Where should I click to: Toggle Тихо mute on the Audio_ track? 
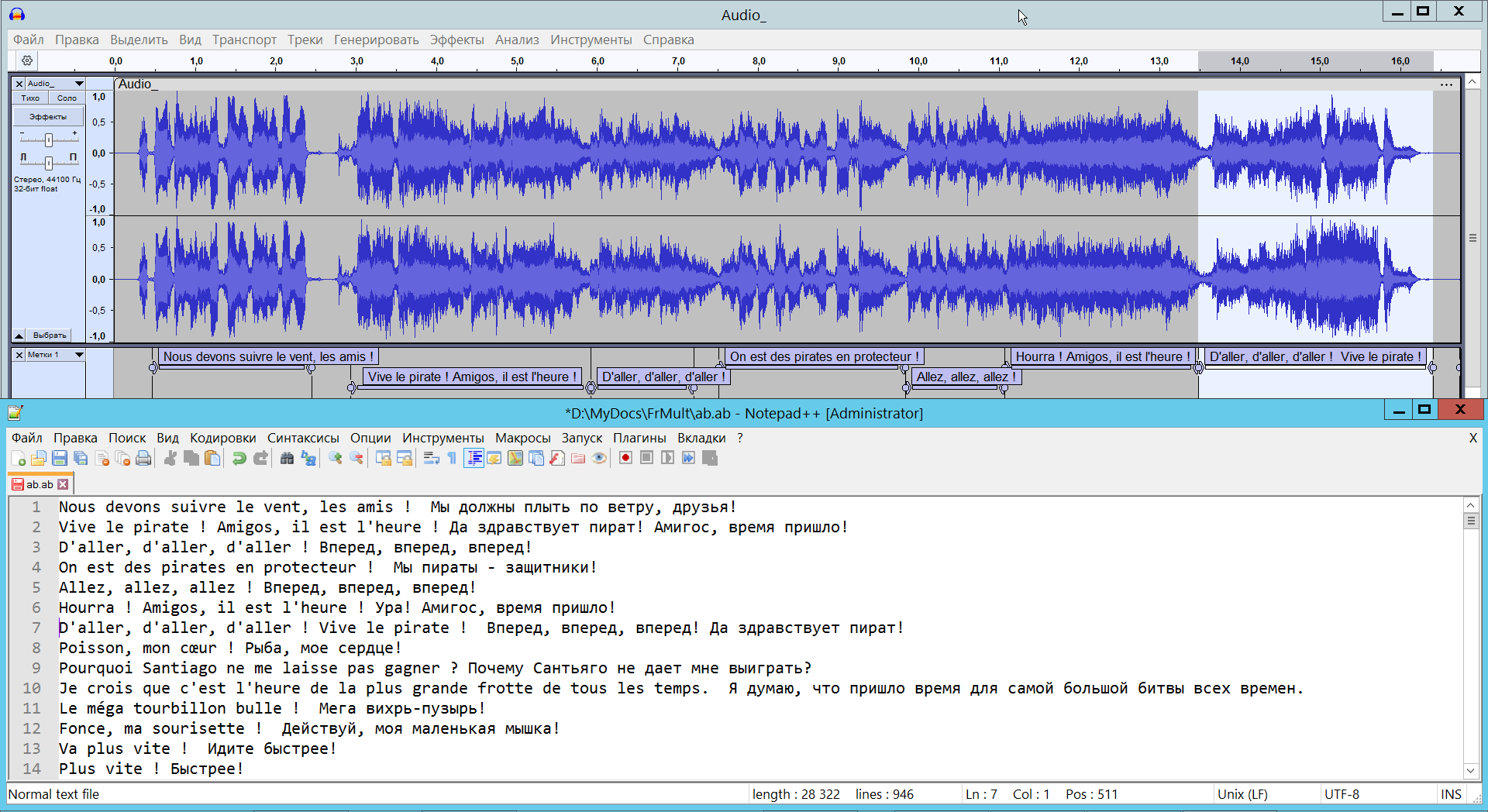coord(30,98)
